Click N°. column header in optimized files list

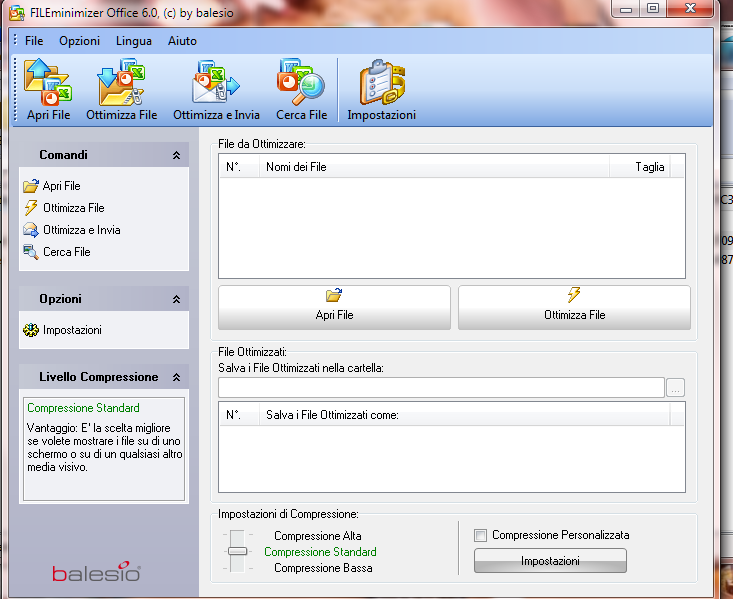pos(239,415)
